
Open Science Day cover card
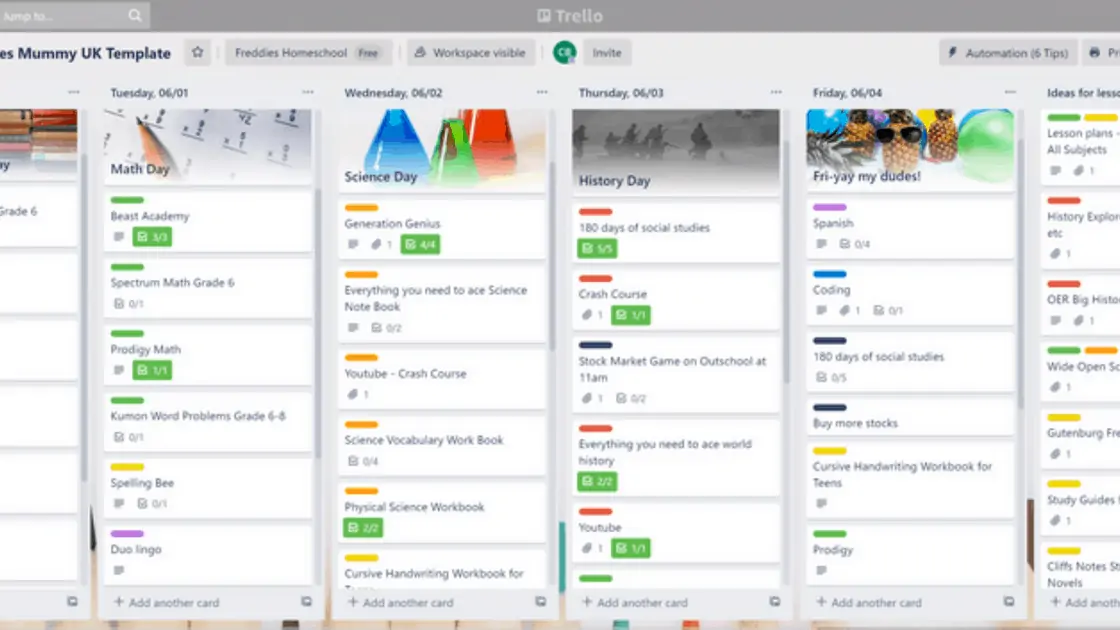coord(442,151)
